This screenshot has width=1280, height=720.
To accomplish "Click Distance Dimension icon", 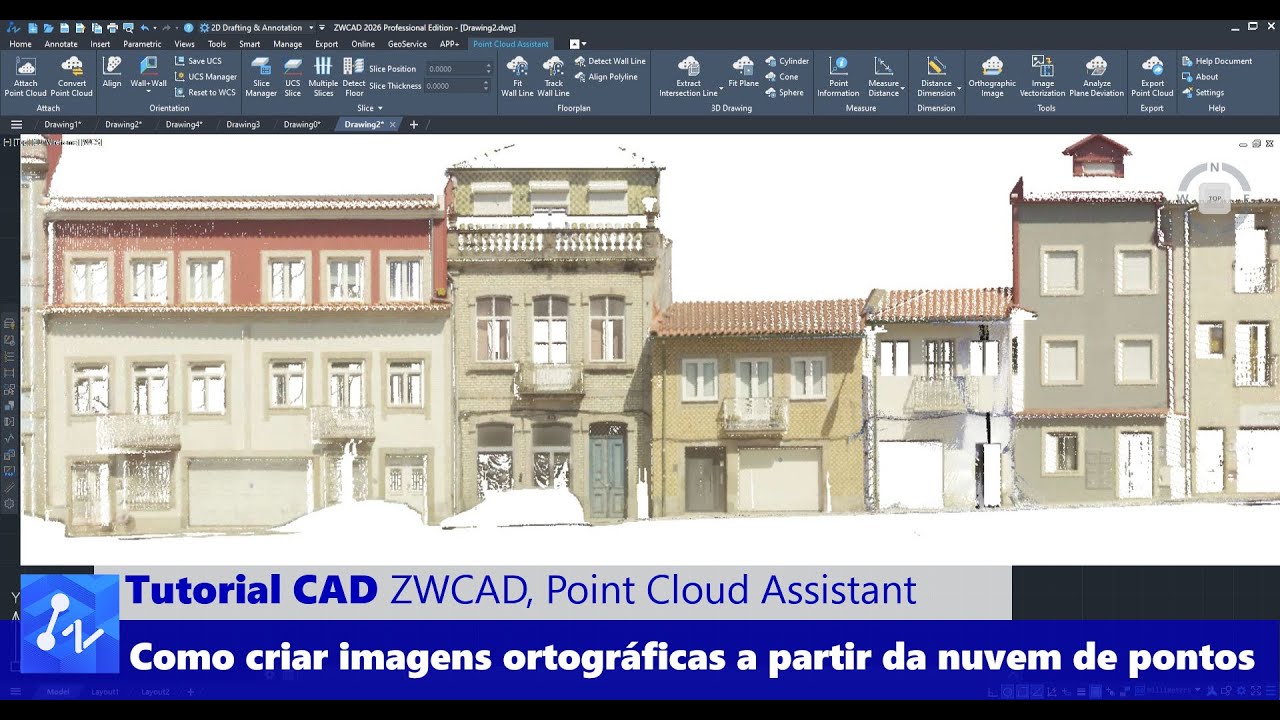I will 936,66.
